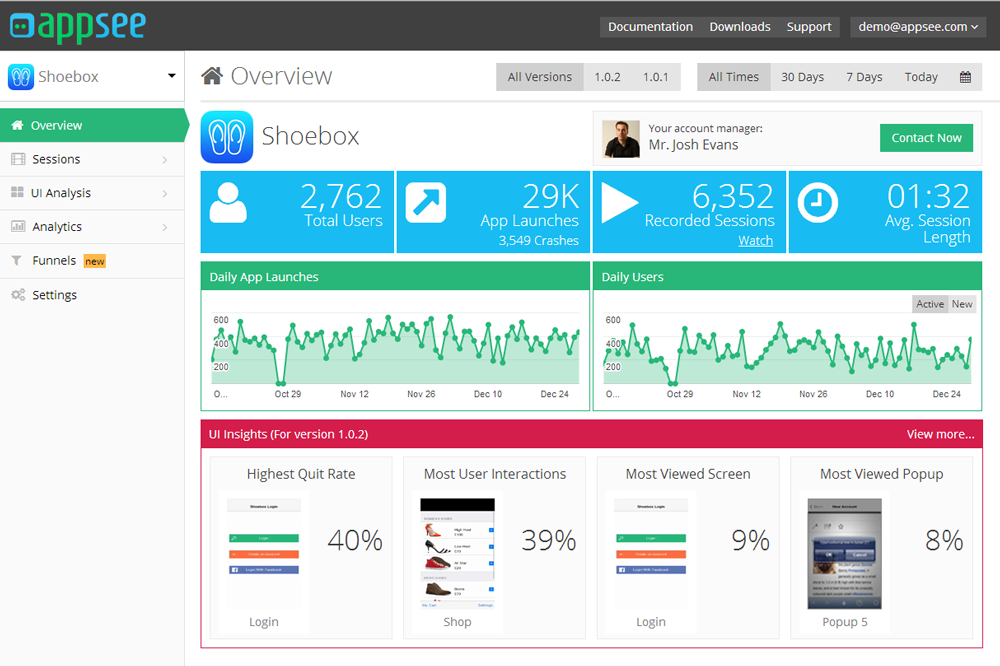The width and height of the screenshot is (1000, 666).
Task: Filter time range to 30 Days
Action: (x=802, y=77)
